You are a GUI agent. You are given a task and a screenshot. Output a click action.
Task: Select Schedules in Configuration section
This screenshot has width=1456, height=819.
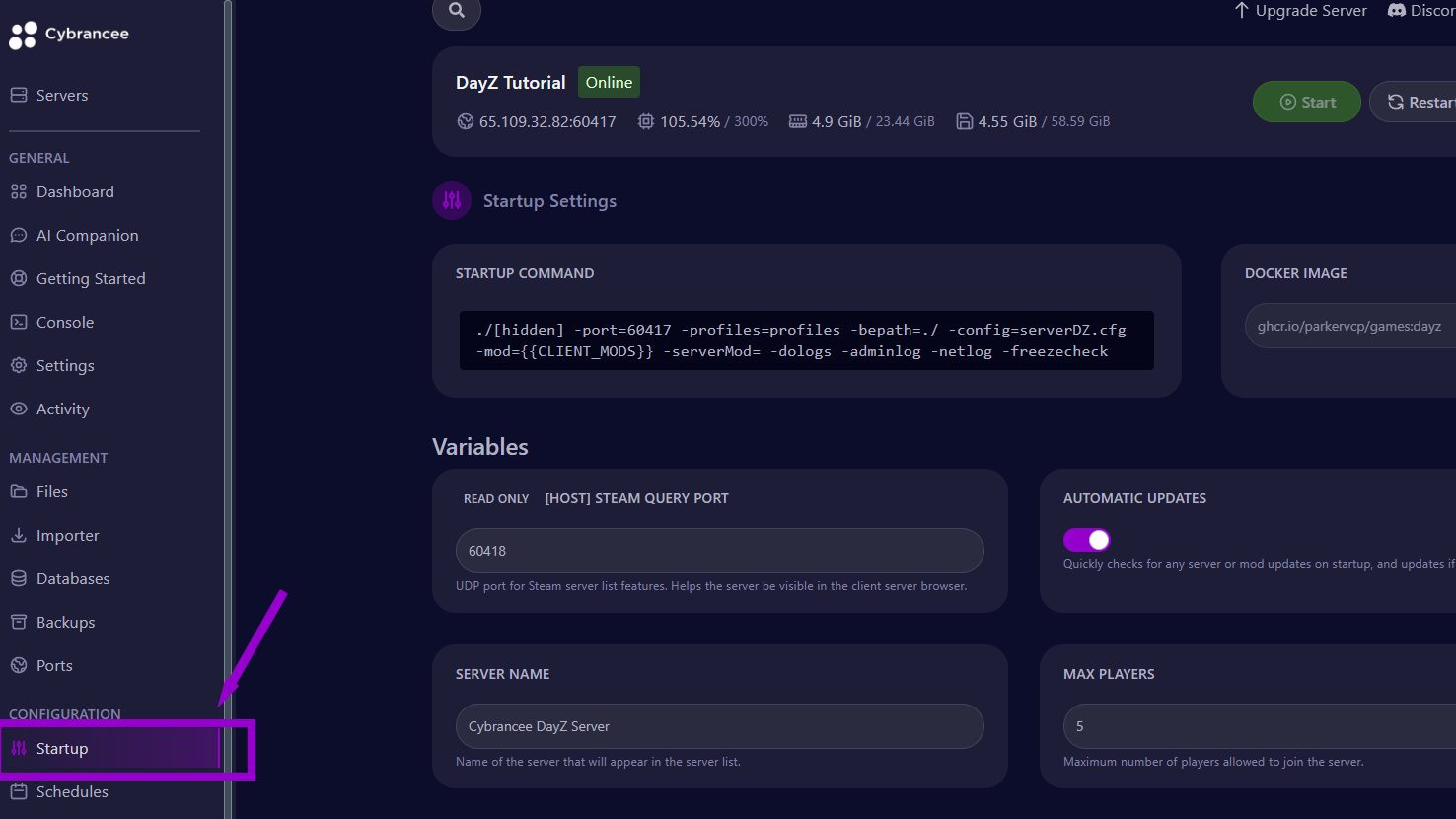point(71,792)
